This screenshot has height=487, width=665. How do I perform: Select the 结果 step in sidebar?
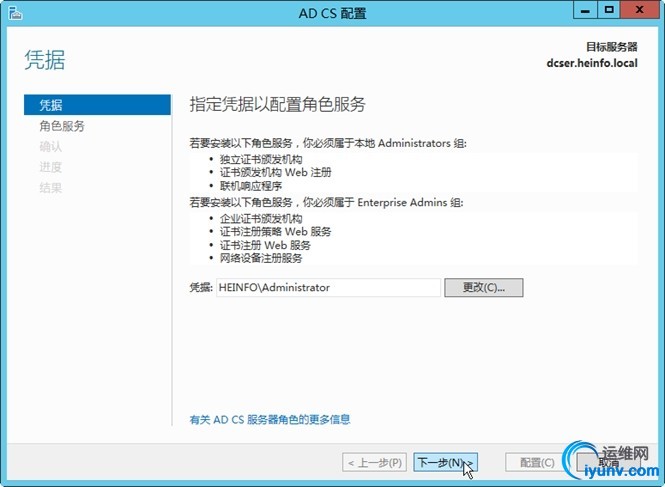pyautogui.click(x=50, y=188)
